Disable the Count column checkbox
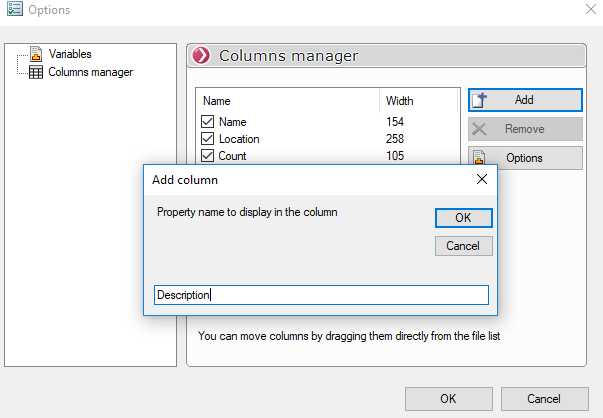603x418 pixels. [x=208, y=156]
